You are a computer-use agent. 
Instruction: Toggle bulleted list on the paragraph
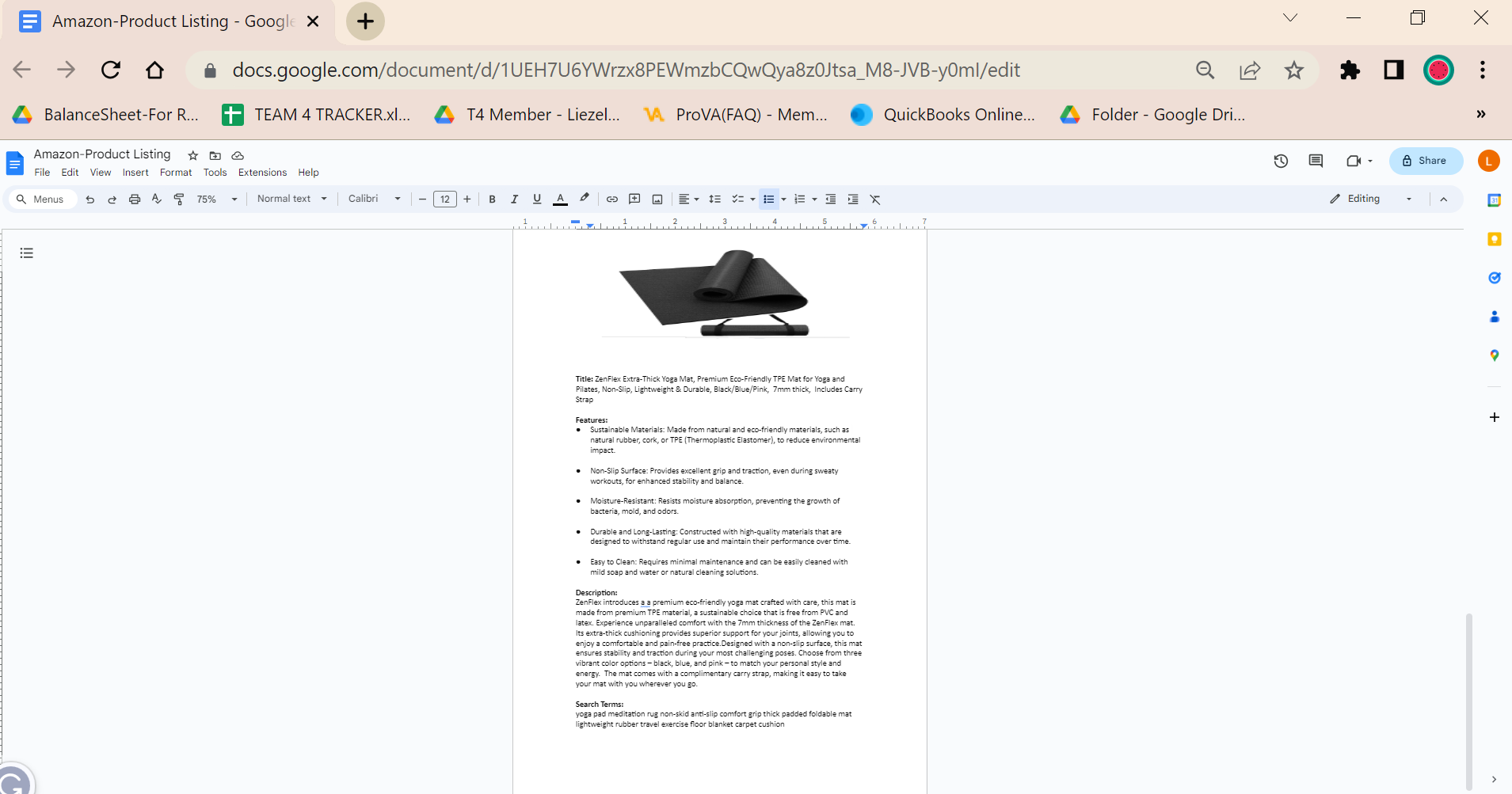click(x=769, y=199)
